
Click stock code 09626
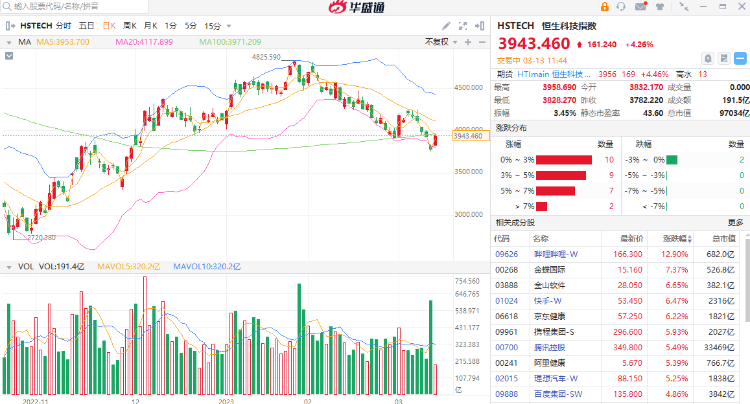507,254
